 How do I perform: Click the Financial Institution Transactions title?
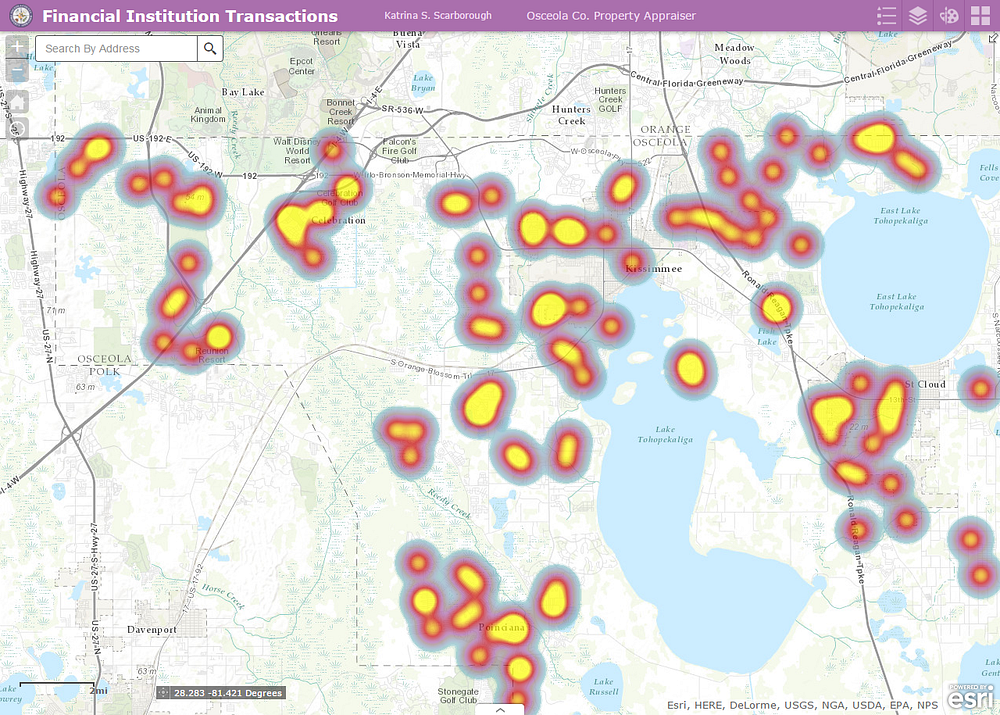point(190,16)
